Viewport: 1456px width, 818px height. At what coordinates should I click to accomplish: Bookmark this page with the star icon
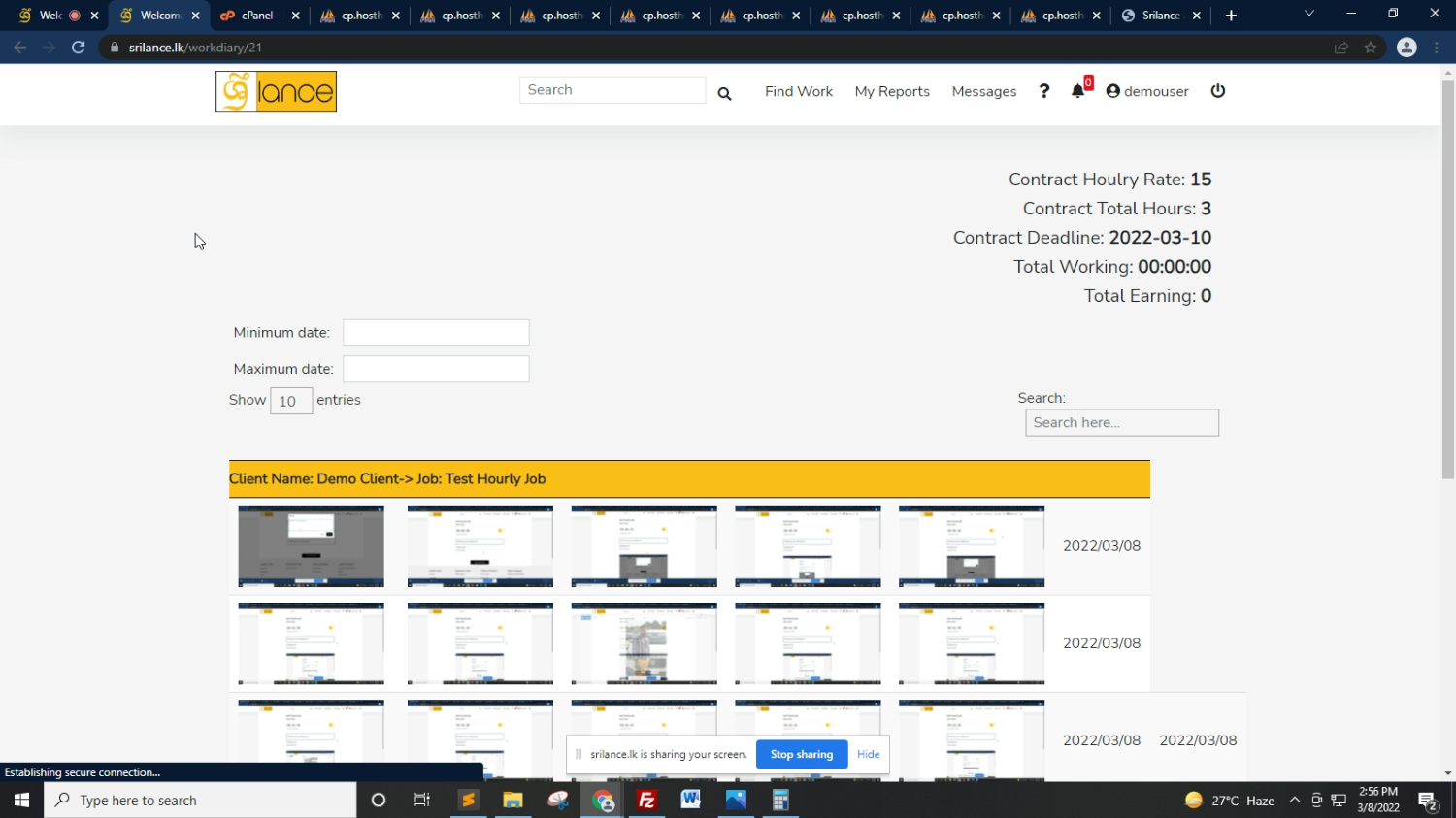1371,48
